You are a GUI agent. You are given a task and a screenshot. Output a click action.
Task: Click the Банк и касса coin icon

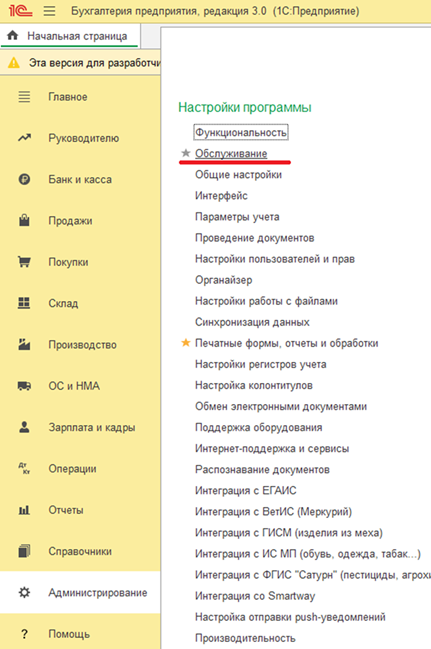[x=24, y=179]
